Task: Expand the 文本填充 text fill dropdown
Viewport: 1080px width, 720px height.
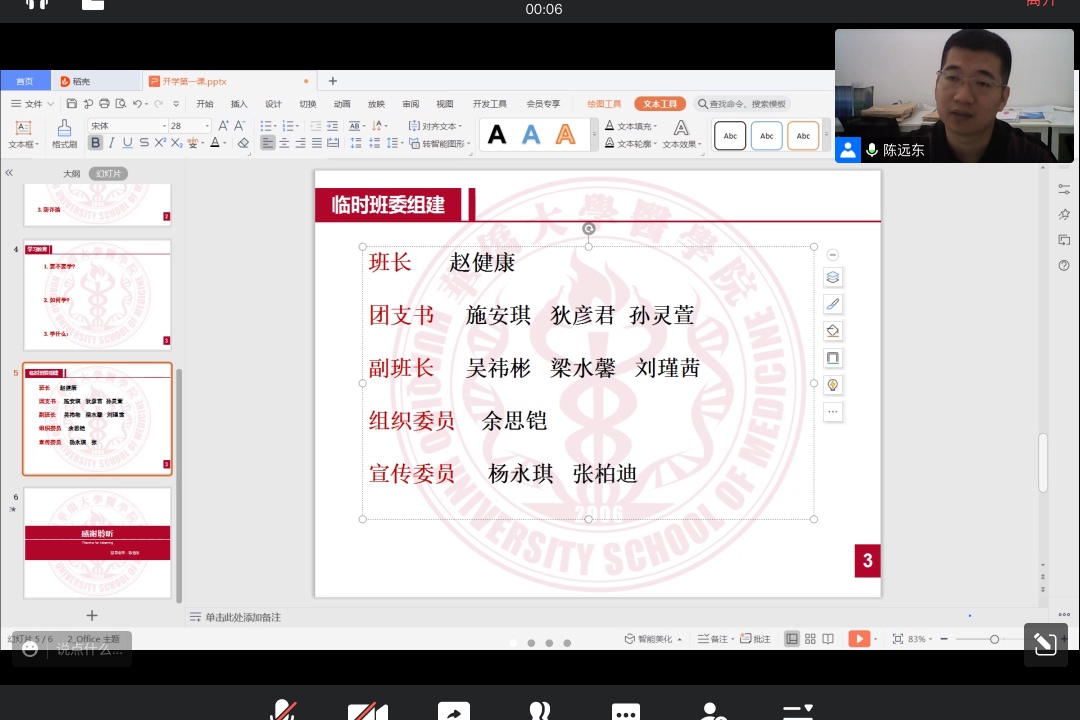Action: [656, 126]
